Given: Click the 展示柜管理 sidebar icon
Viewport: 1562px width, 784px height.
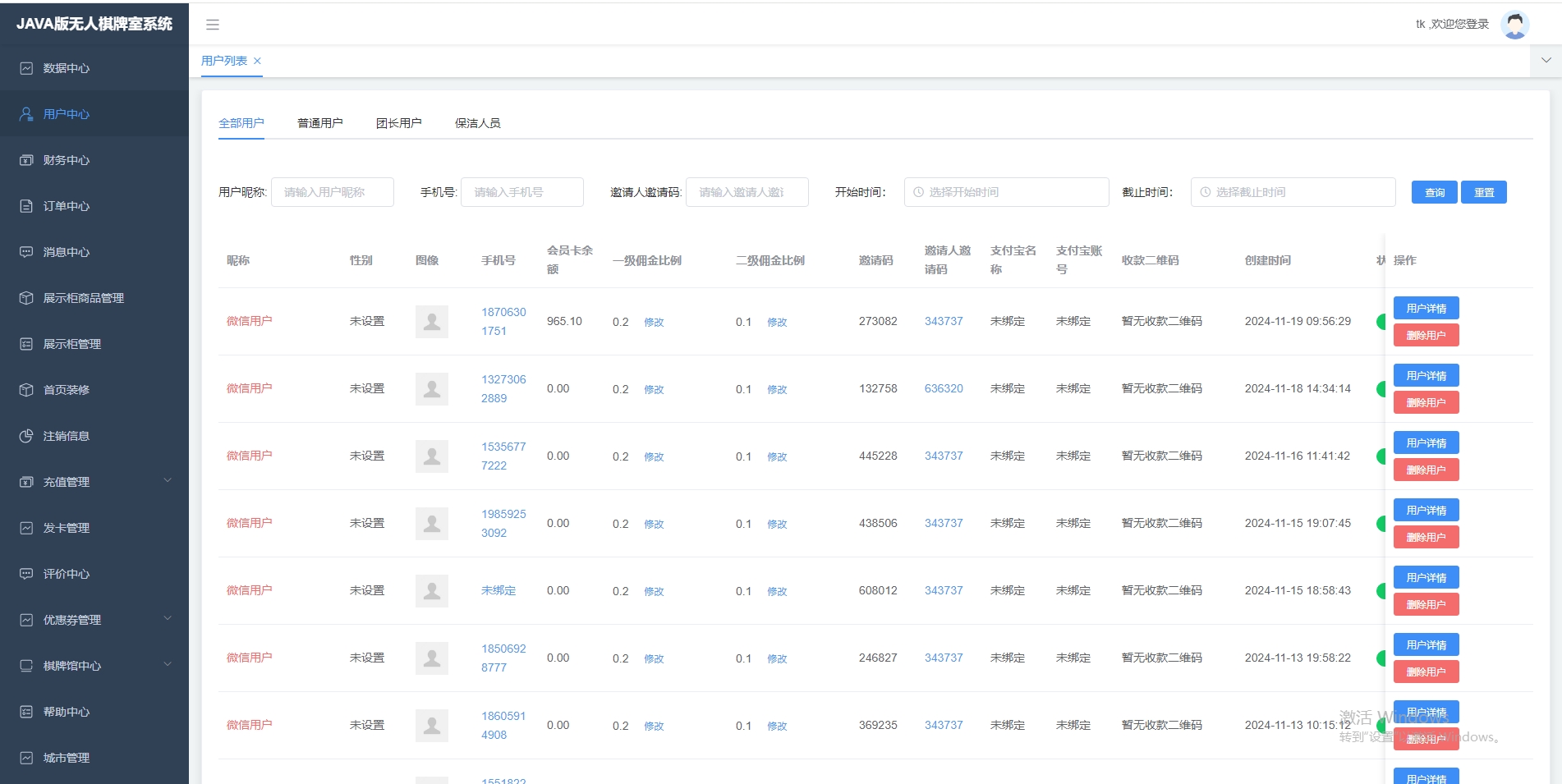Looking at the screenshot, I should [26, 344].
